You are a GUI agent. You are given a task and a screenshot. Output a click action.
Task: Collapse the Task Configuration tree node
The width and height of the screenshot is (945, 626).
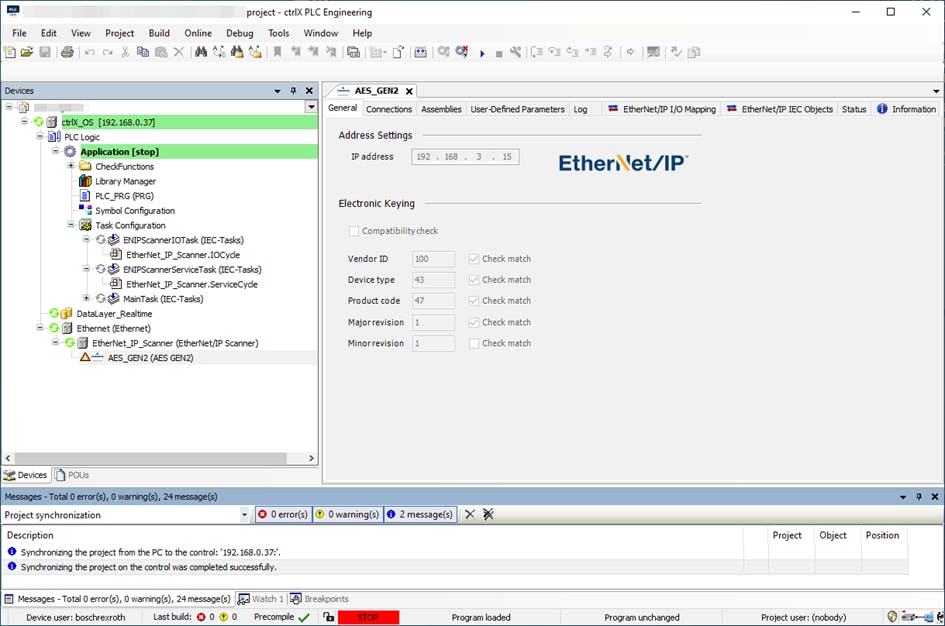click(71, 225)
